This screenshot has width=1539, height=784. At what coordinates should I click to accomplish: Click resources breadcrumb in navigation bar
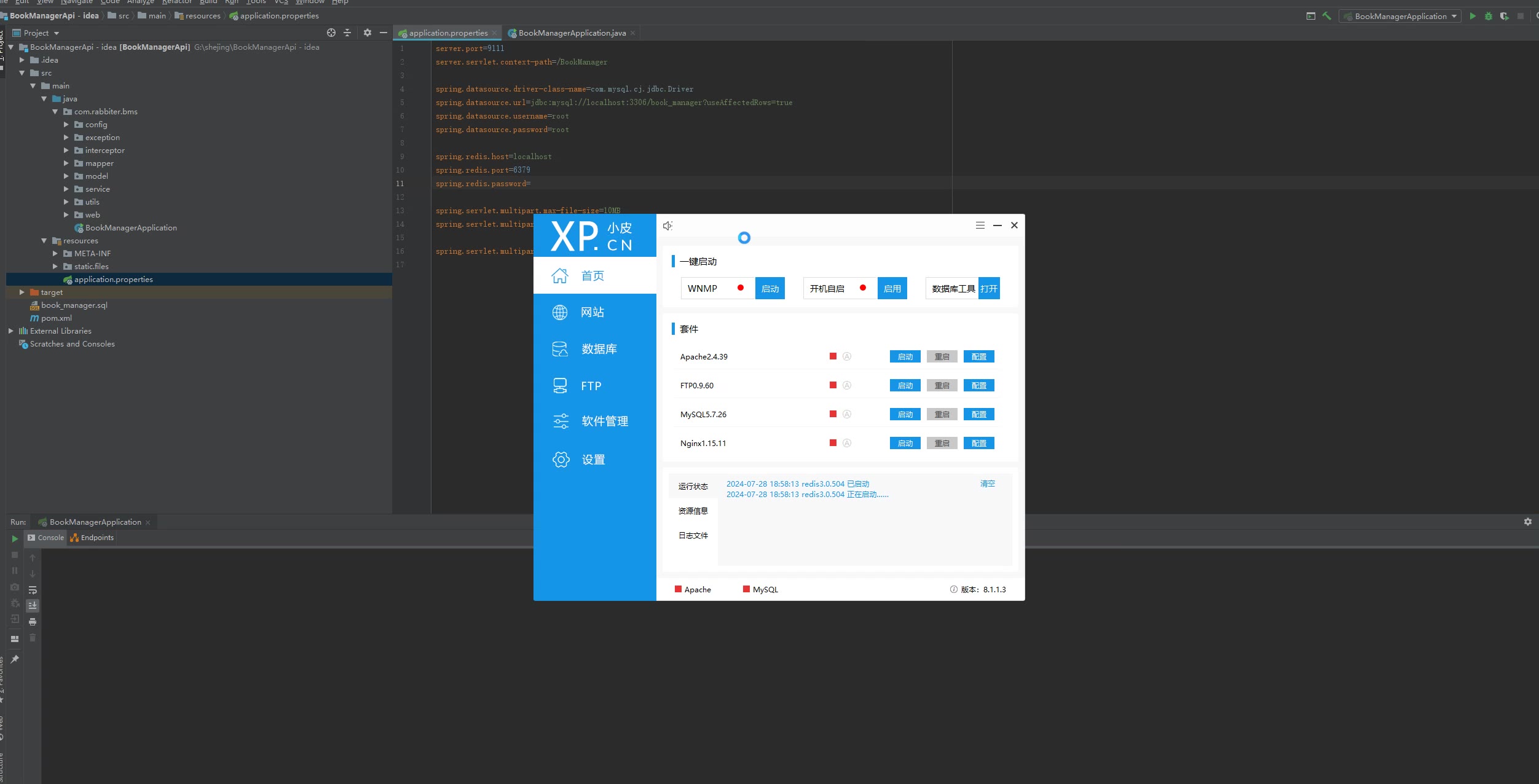[197, 16]
